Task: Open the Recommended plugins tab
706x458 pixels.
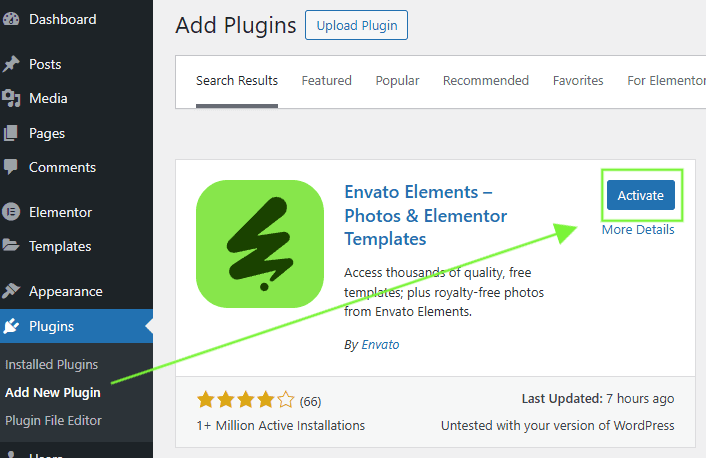Action: (486, 81)
